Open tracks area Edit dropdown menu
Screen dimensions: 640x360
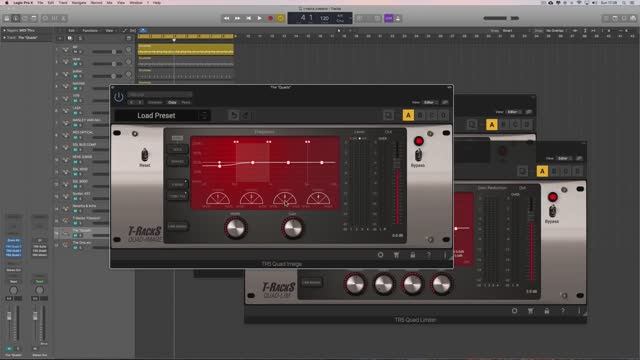click(72, 31)
